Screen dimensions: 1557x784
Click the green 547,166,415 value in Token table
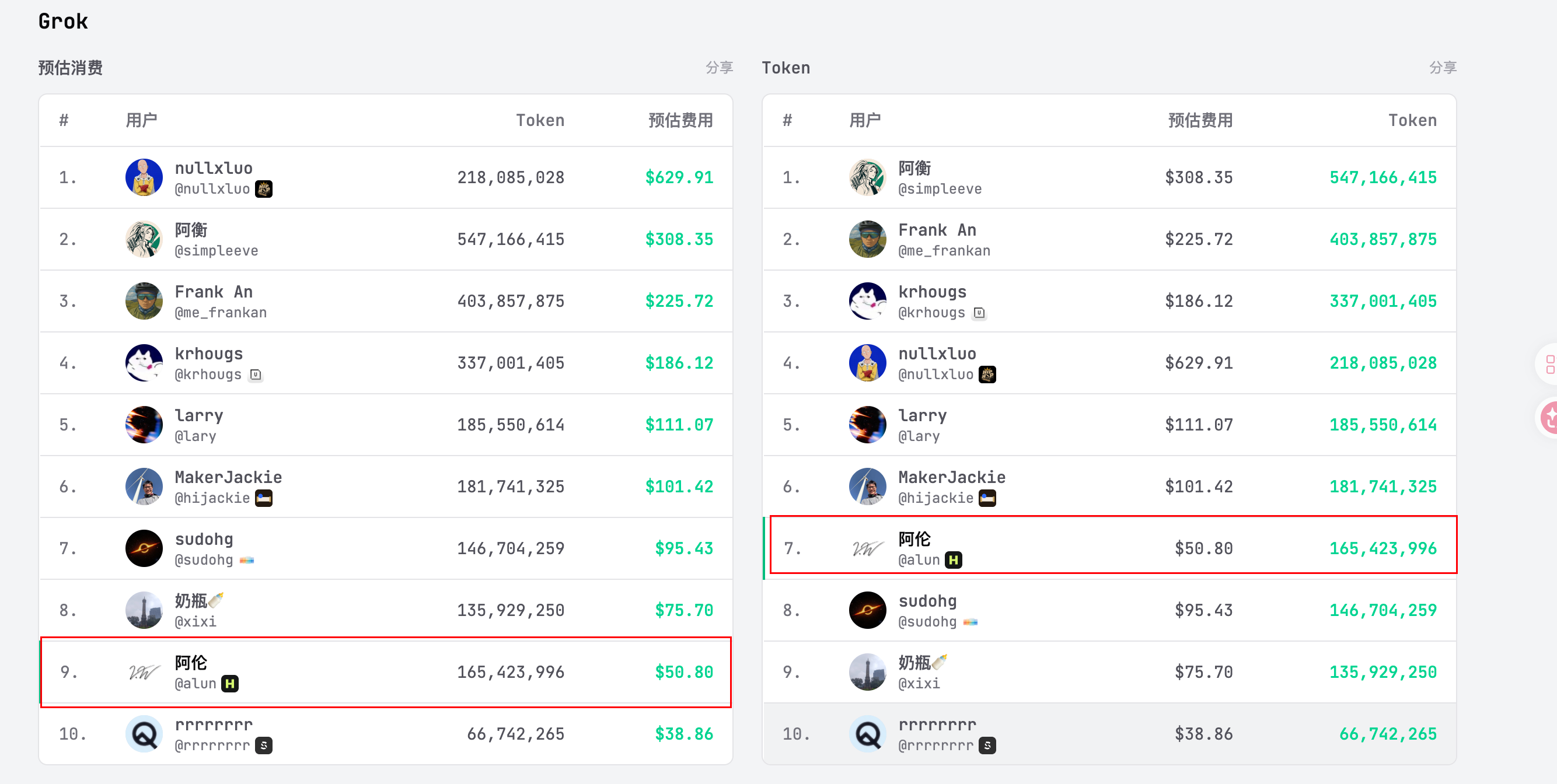(1383, 177)
